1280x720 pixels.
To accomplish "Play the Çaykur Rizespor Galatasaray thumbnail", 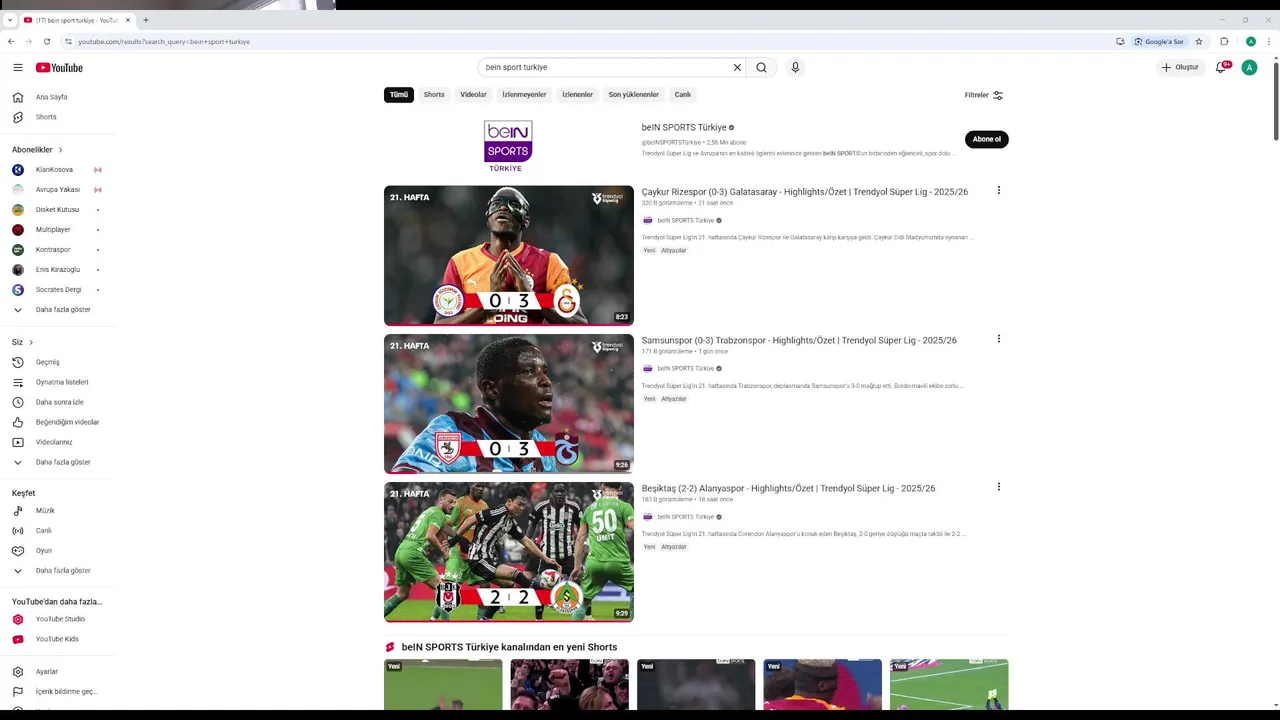I will pyautogui.click(x=509, y=256).
